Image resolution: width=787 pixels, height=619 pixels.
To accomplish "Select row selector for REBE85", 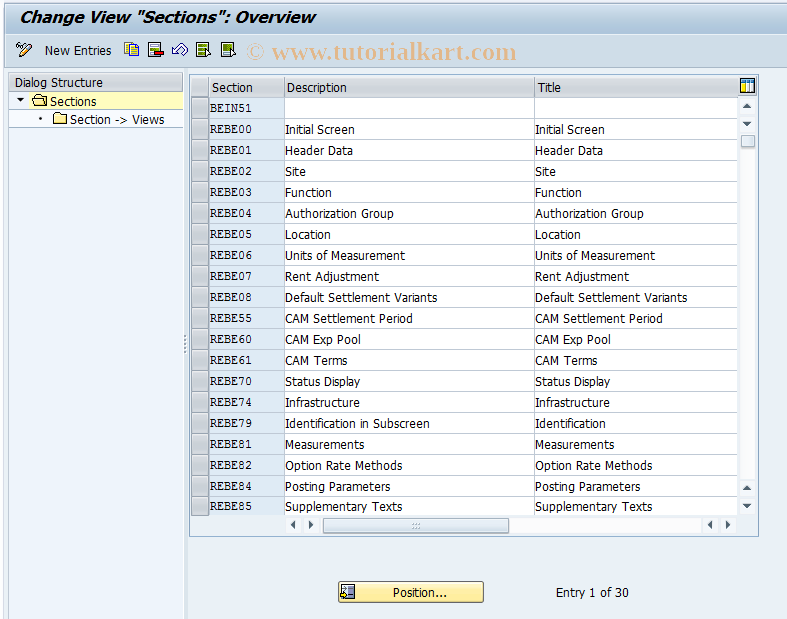I will (x=200, y=507).
